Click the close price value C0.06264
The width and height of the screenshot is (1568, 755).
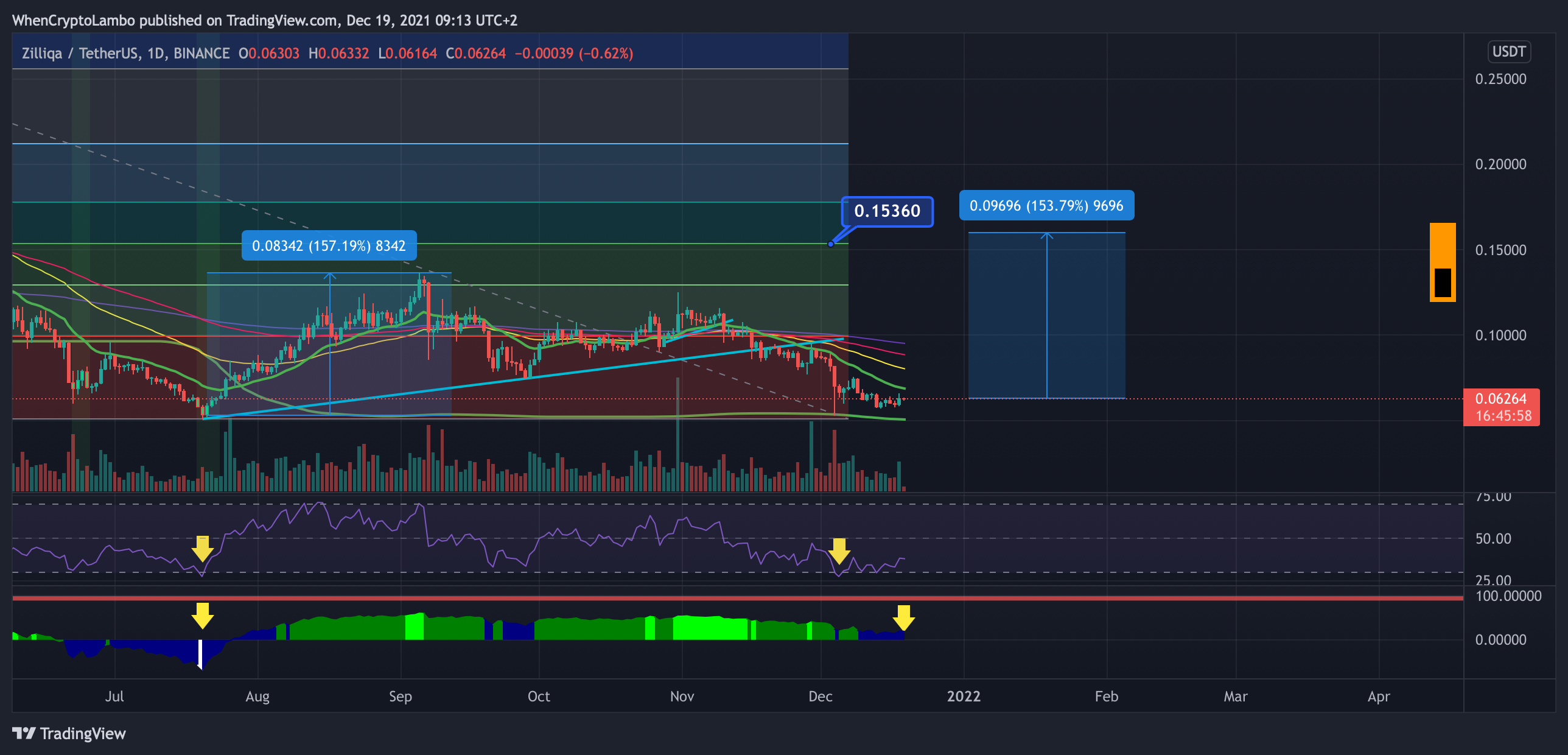point(475,54)
